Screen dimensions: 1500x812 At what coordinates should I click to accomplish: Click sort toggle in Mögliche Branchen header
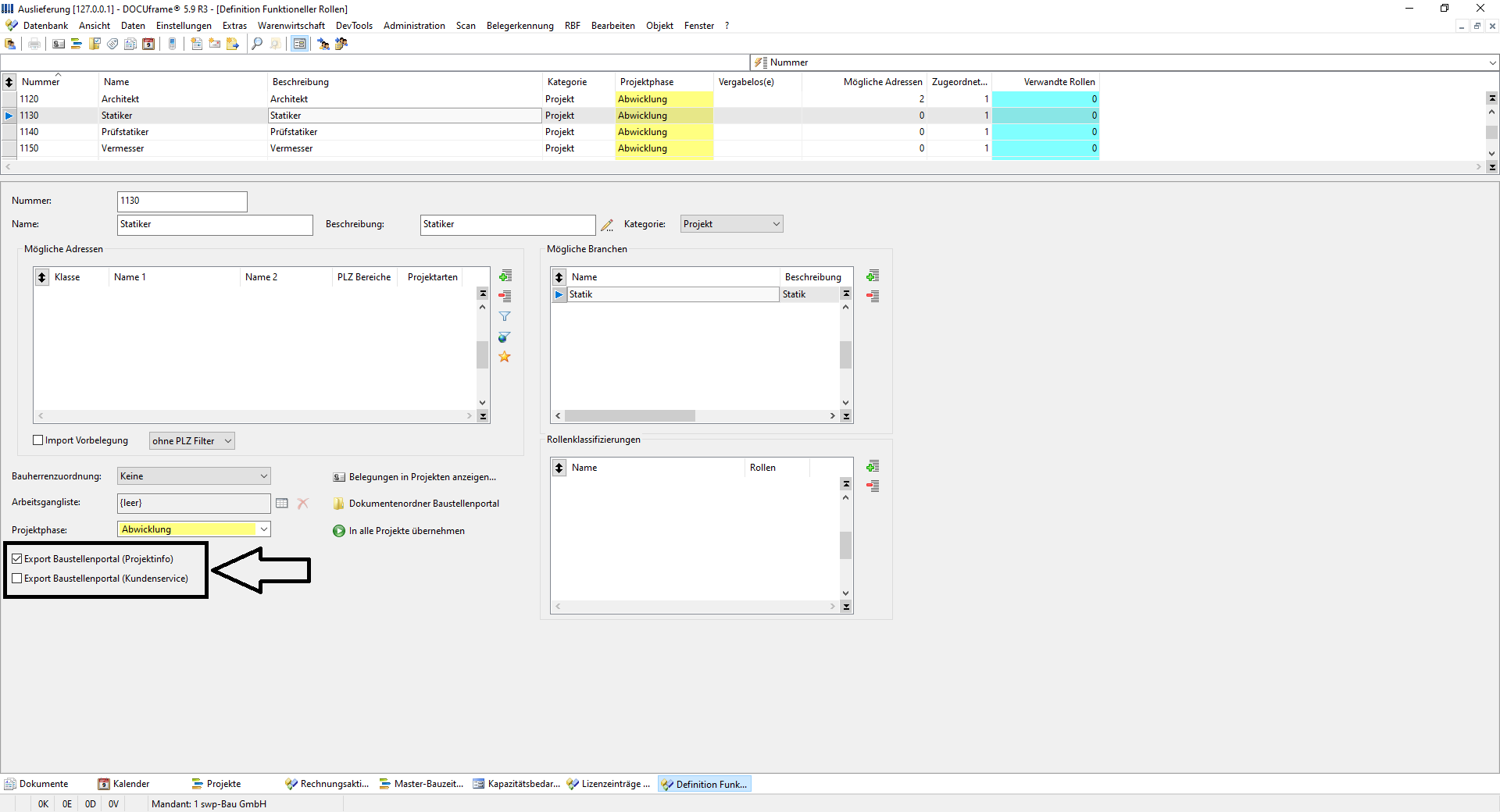(x=559, y=277)
